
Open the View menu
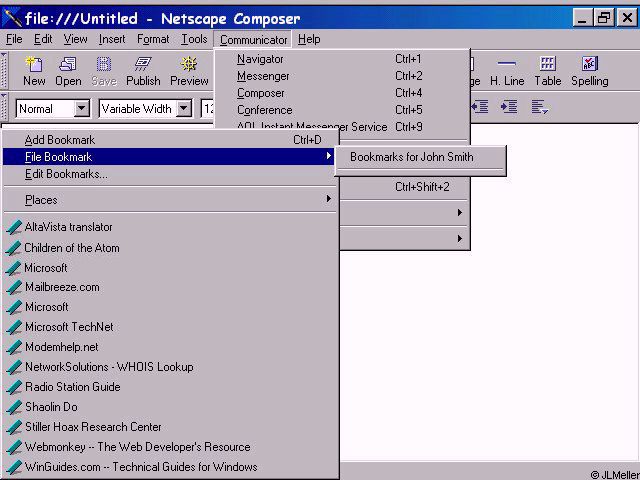pyautogui.click(x=75, y=39)
